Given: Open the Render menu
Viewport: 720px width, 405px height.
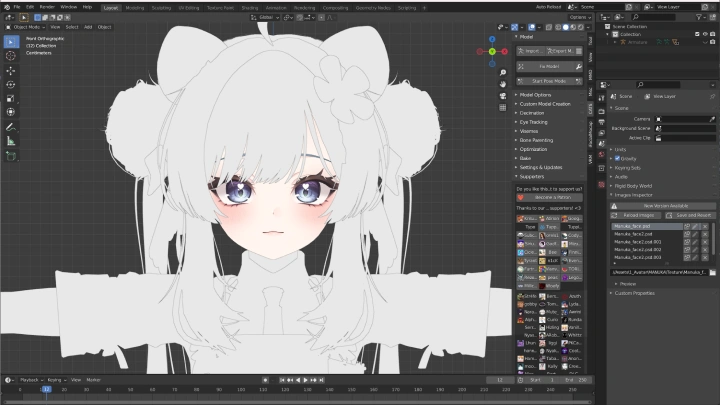Looking at the screenshot, I should pos(47,7).
